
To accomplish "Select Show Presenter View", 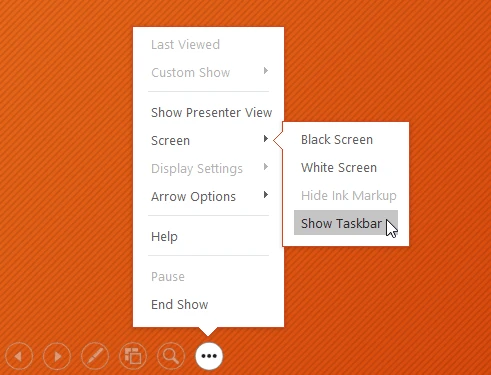I will tap(212, 113).
